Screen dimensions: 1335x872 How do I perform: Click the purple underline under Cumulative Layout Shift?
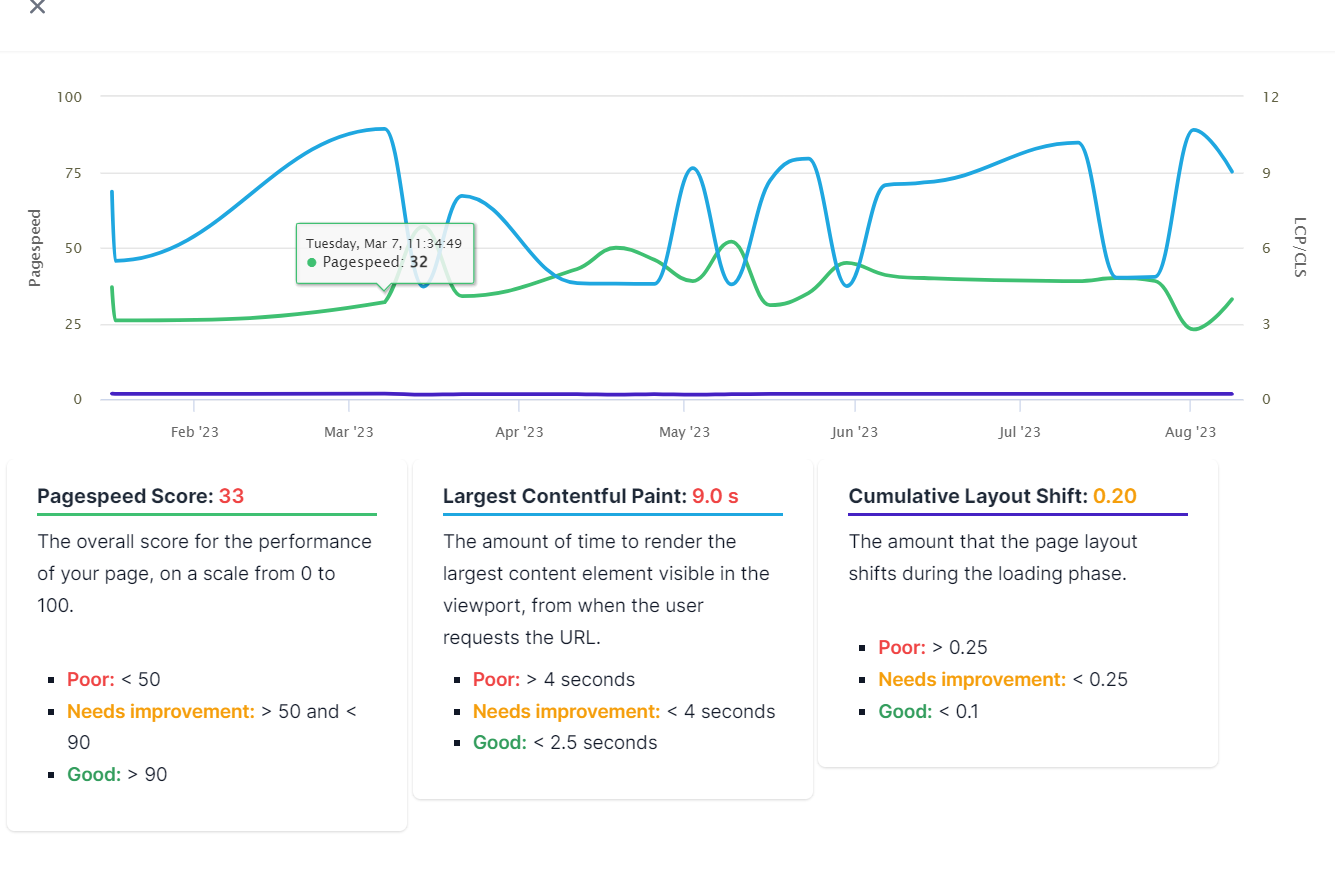pyautogui.click(x=1018, y=514)
